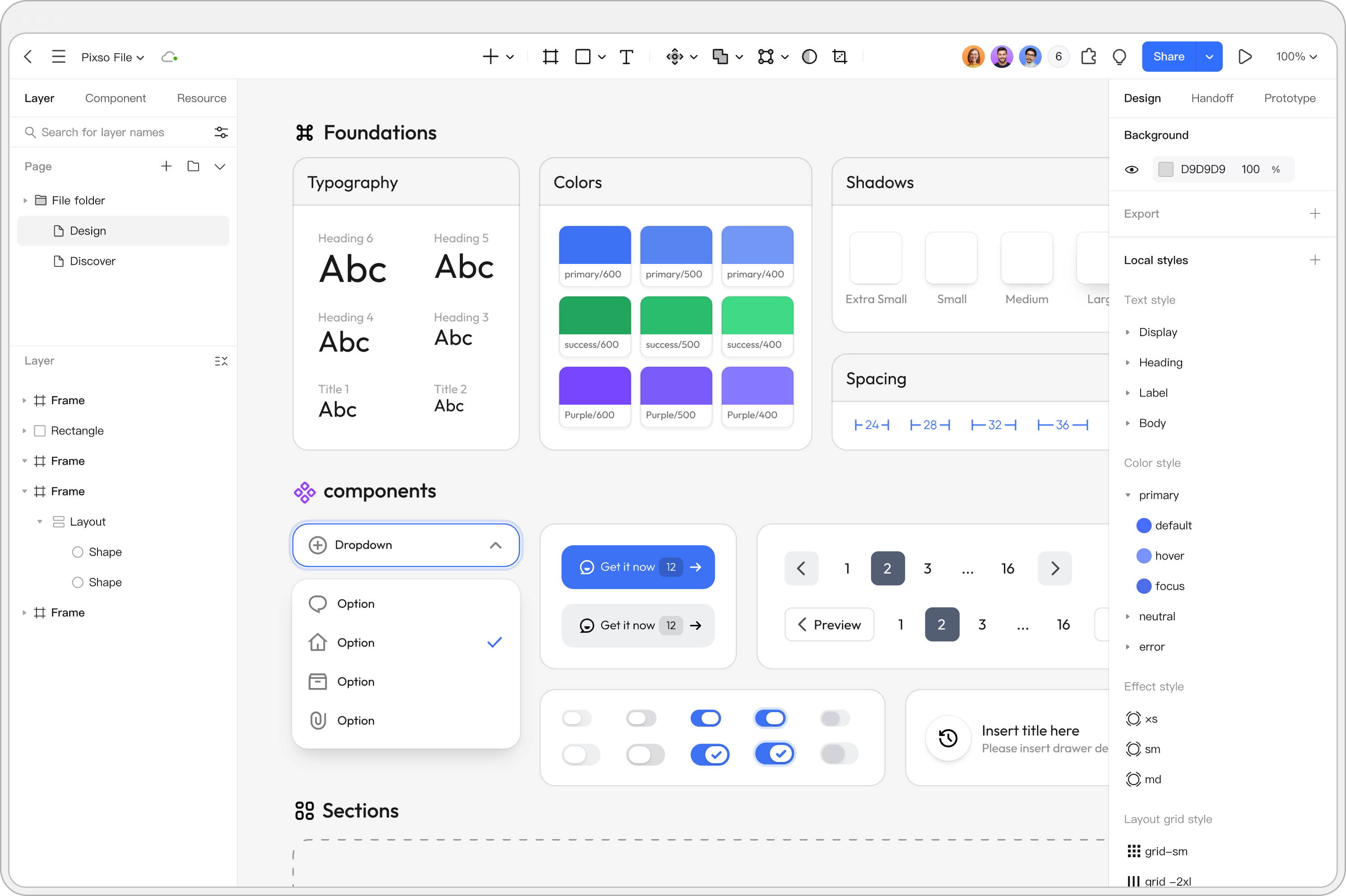Go to next page in top pagination

click(1054, 568)
